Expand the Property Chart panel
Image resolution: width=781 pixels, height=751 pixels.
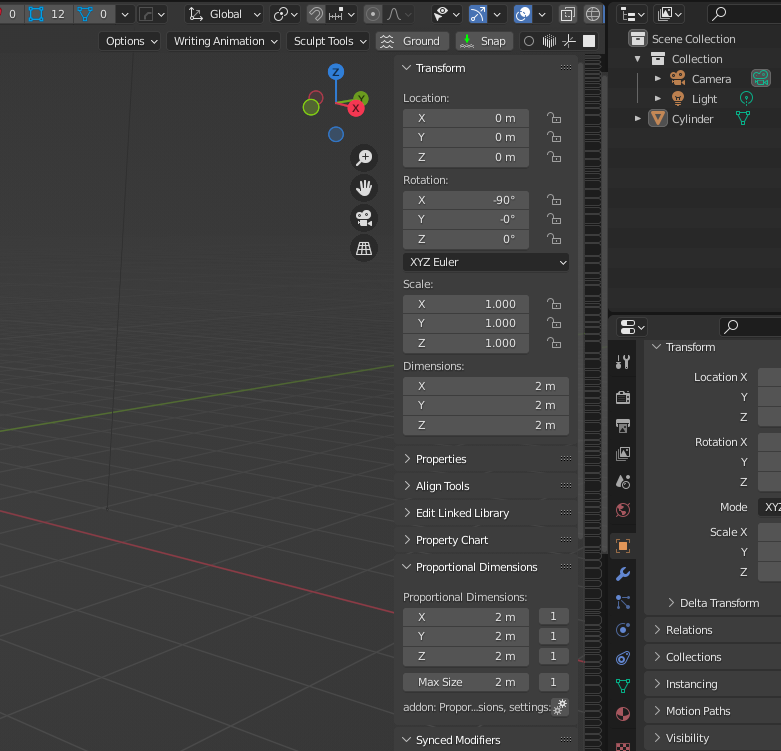(x=452, y=540)
